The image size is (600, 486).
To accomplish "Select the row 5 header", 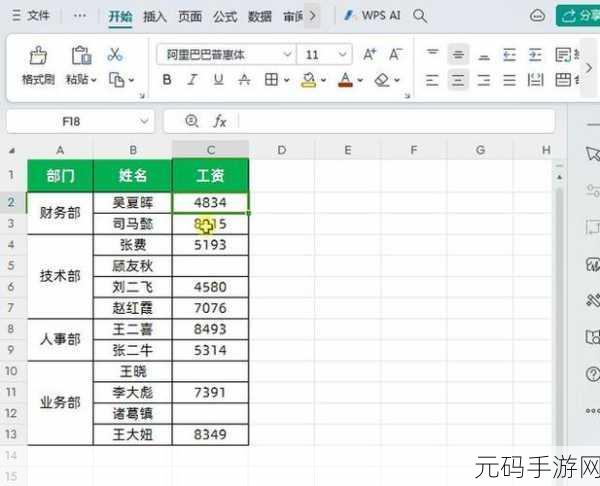I will pos(11,266).
